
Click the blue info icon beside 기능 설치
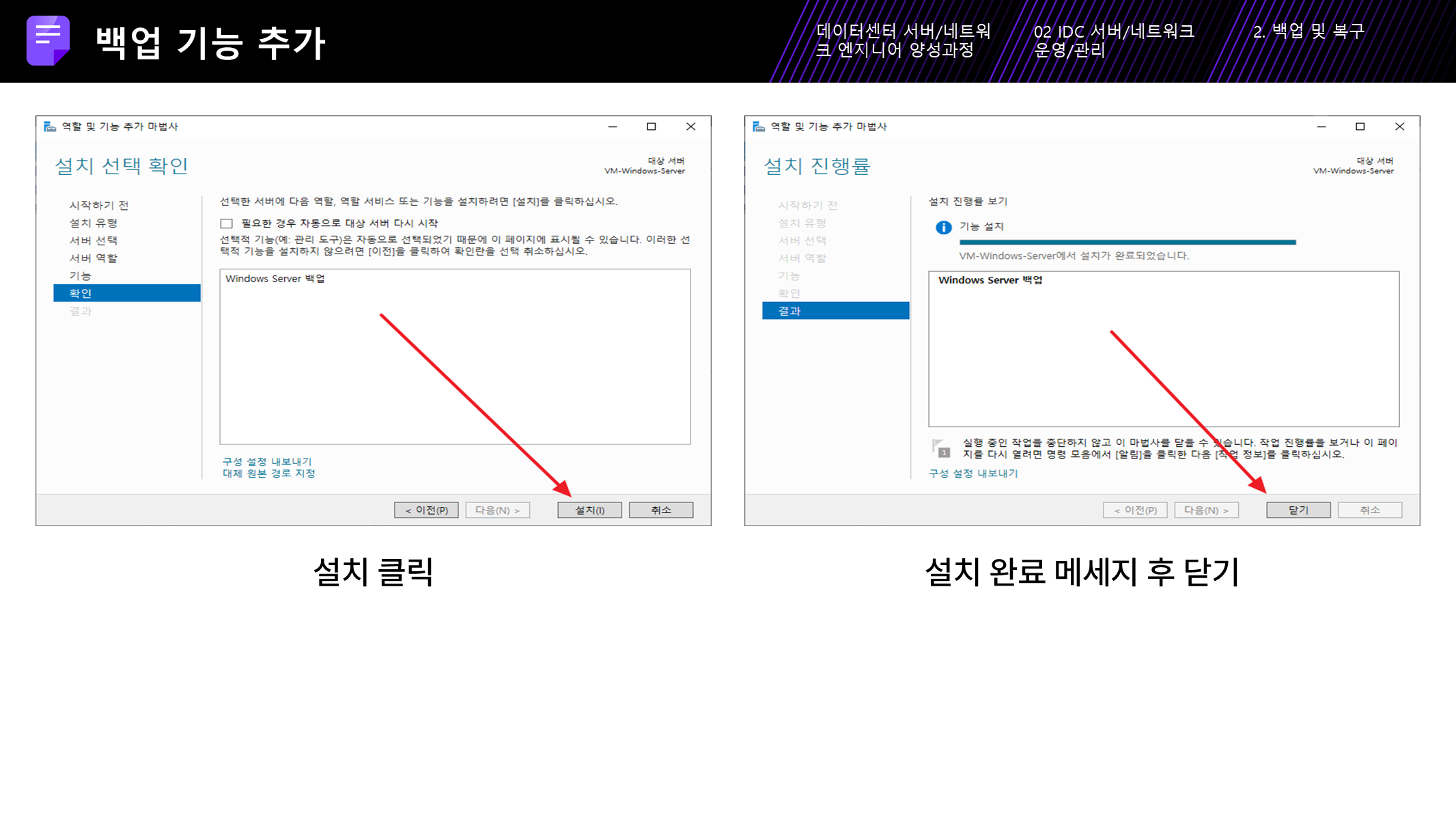pyautogui.click(x=943, y=228)
